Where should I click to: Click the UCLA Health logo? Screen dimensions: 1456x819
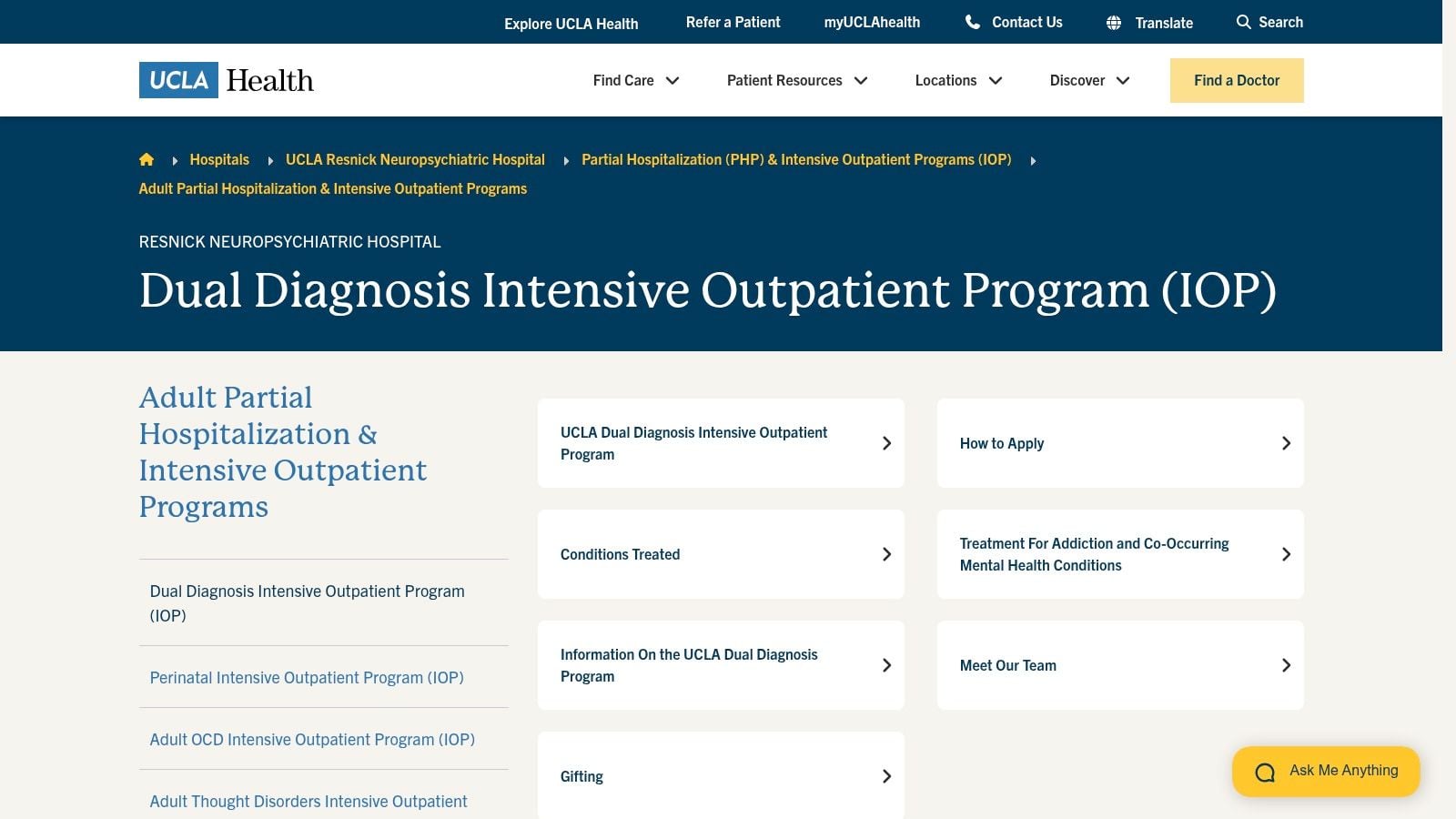[227, 80]
